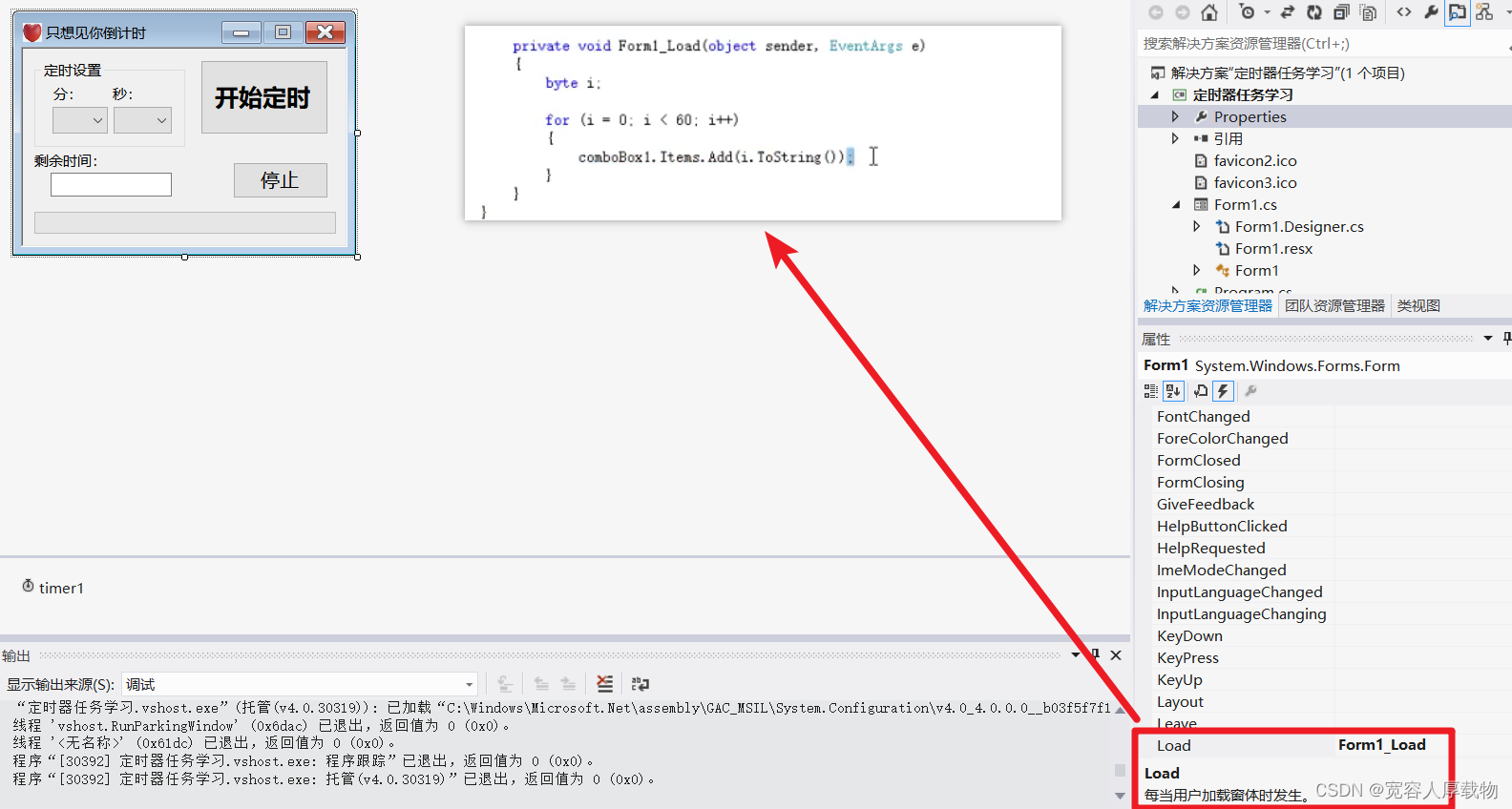The image size is (1512, 809).
Task: Switch to 团队资源管理器 tab
Action: click(x=1334, y=305)
